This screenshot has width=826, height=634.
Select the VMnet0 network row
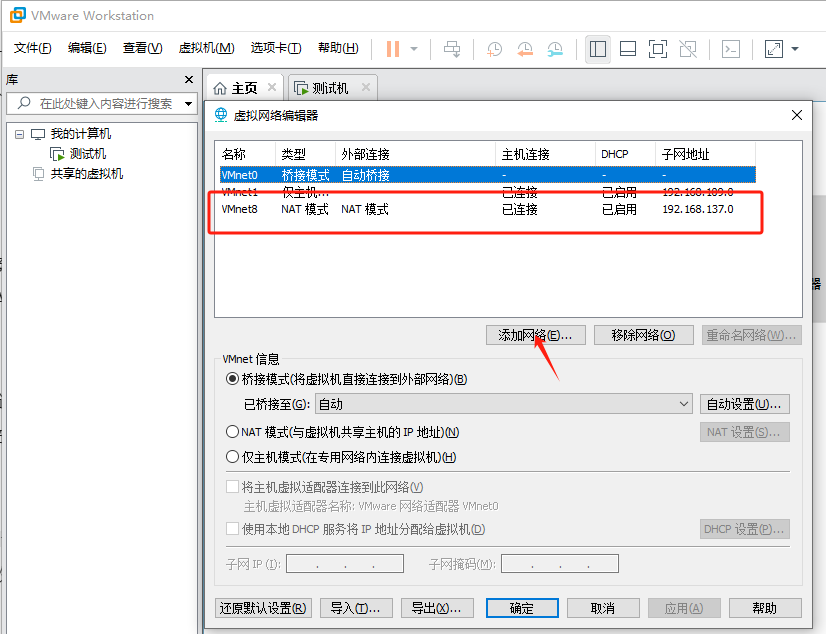[487, 175]
